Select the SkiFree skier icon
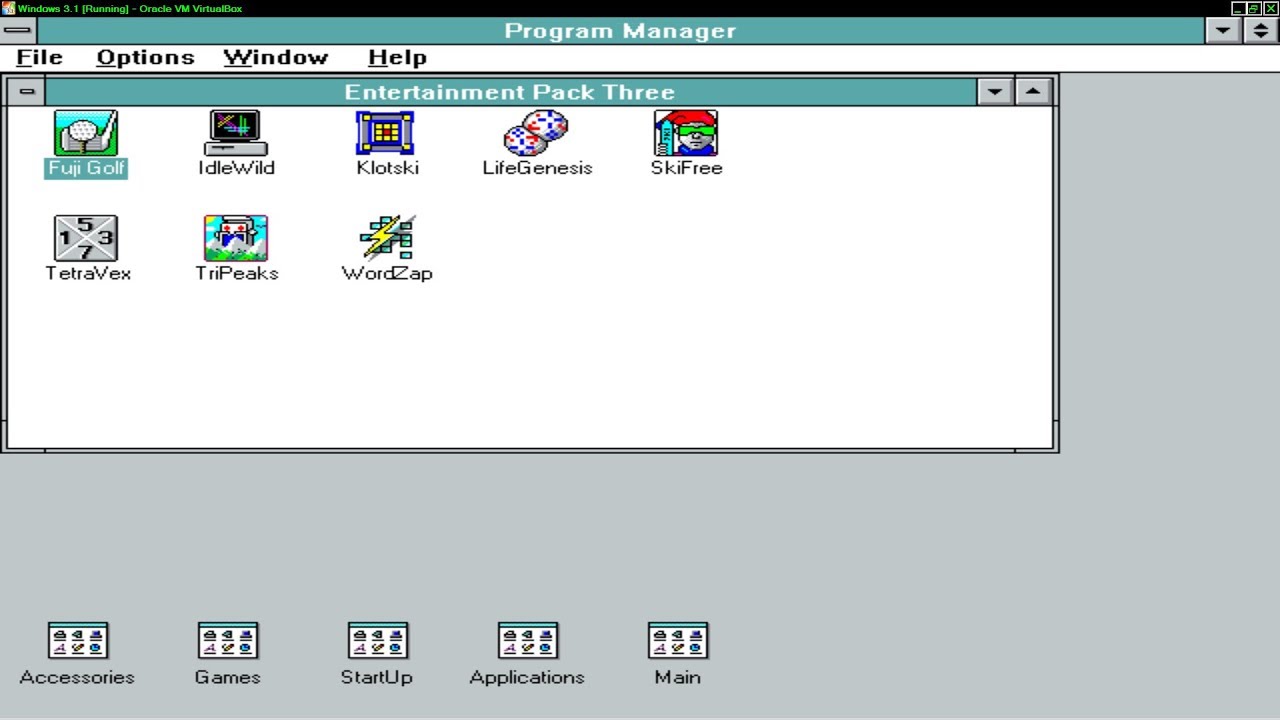Image resolution: width=1280 pixels, height=720 pixels. [x=686, y=134]
